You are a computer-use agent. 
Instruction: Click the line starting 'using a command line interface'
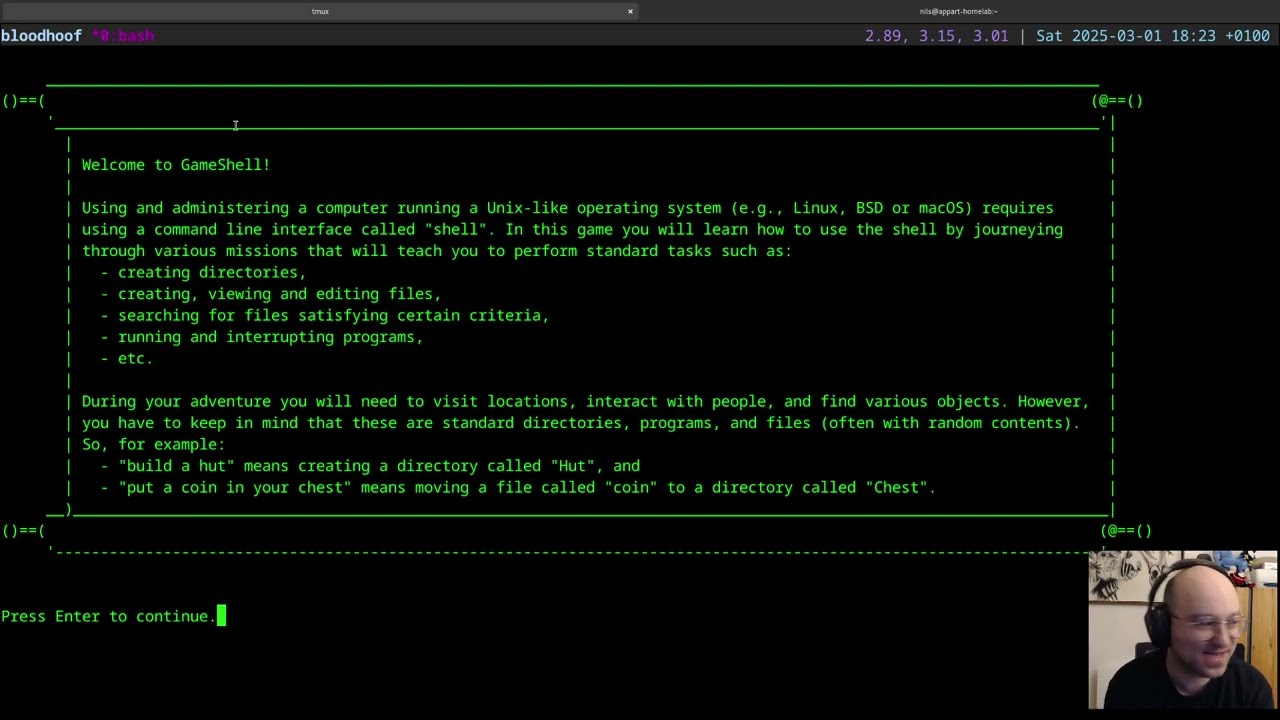tap(572, 229)
